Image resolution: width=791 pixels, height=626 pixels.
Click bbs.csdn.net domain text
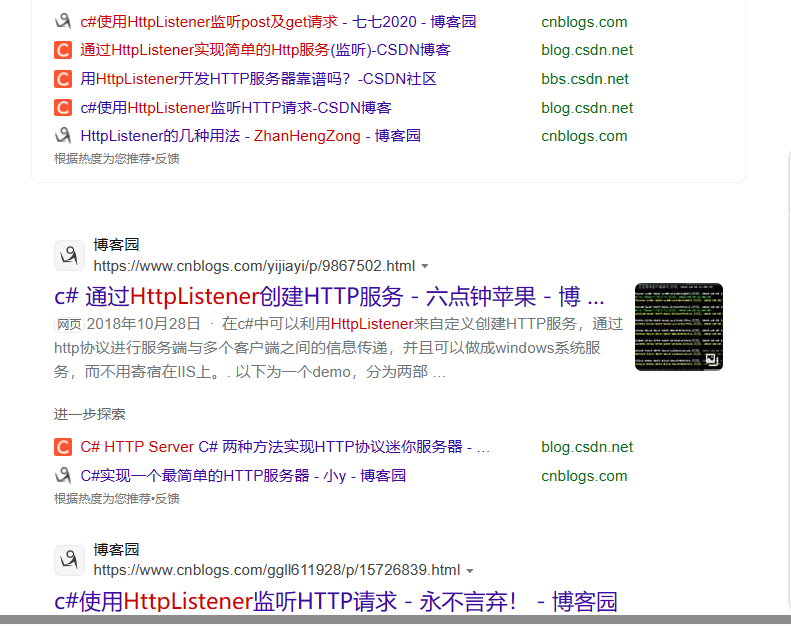[x=585, y=79]
